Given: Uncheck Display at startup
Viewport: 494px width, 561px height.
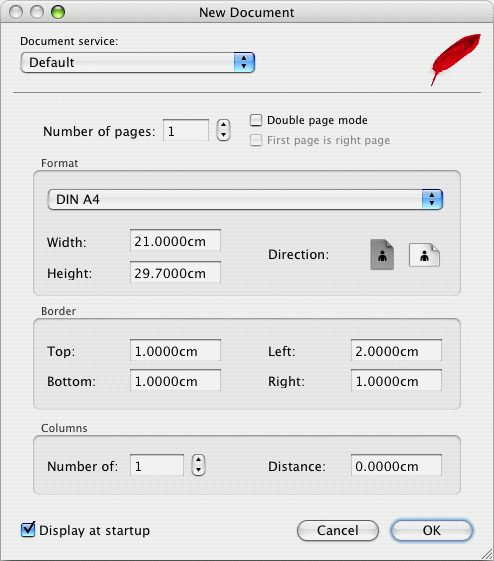Looking at the screenshot, I should click(28, 530).
